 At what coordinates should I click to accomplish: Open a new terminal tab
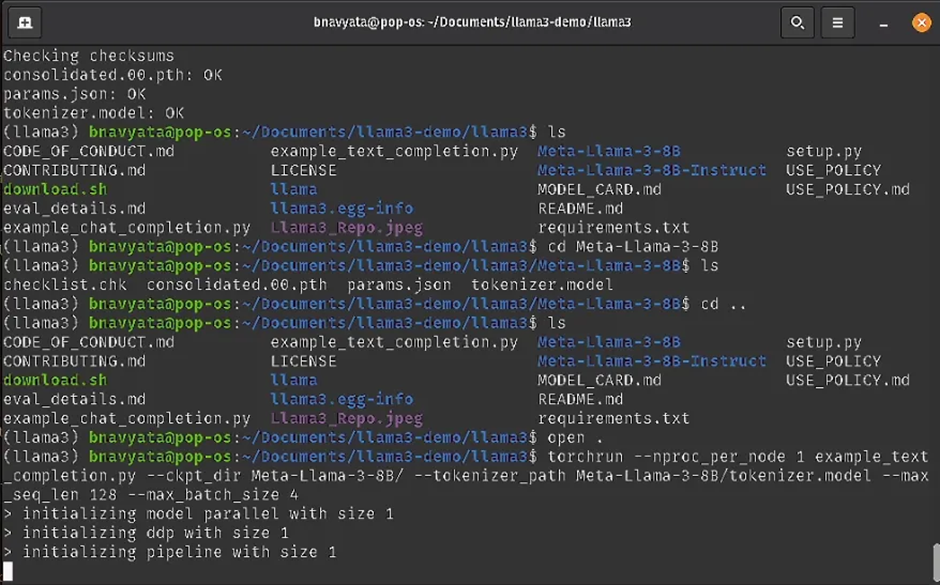27,21
